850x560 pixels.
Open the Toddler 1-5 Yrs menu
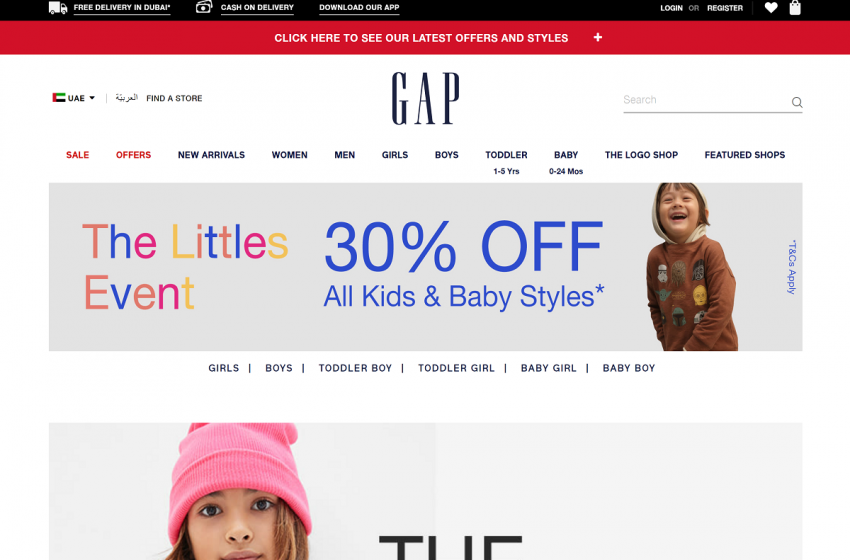tap(506, 162)
